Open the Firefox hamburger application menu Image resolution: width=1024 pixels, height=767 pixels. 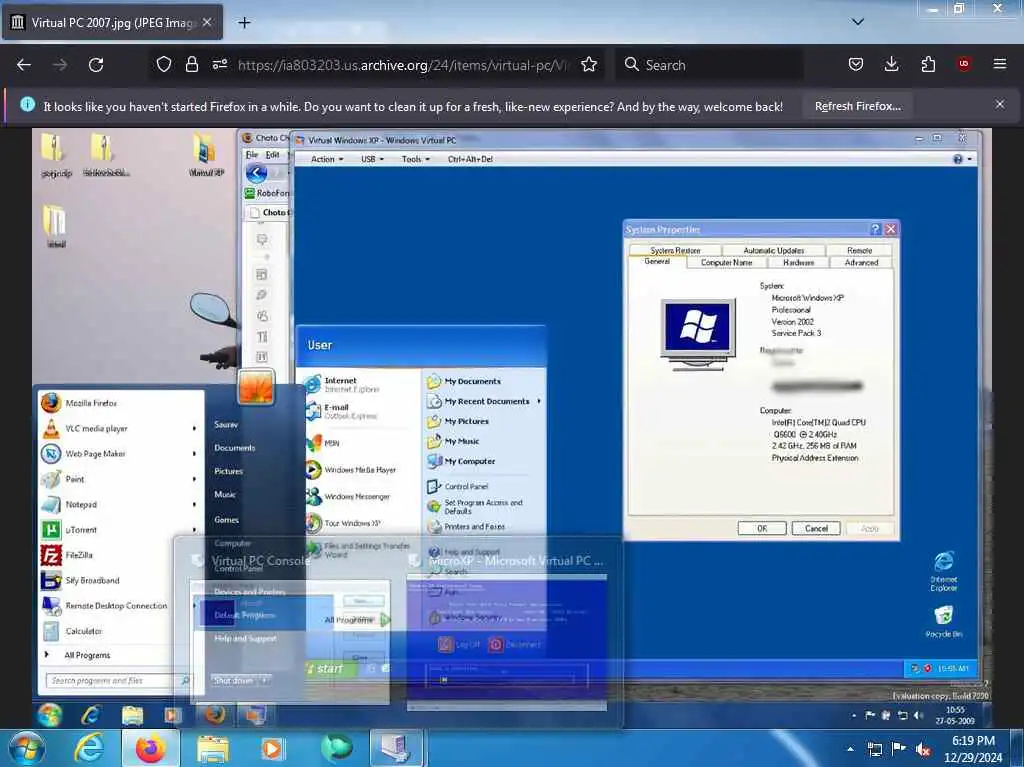pyautogui.click(x=1000, y=64)
